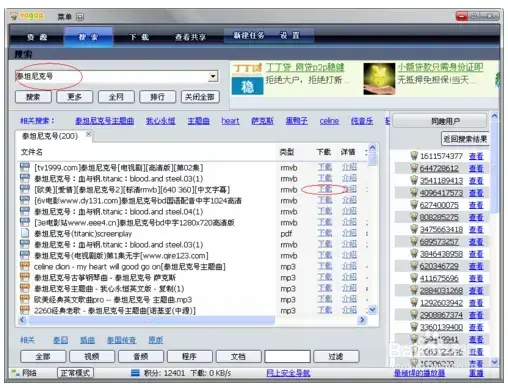The width and height of the screenshot is (508, 388).
Task: Sort results by 类型 column header
Action: click(x=287, y=152)
